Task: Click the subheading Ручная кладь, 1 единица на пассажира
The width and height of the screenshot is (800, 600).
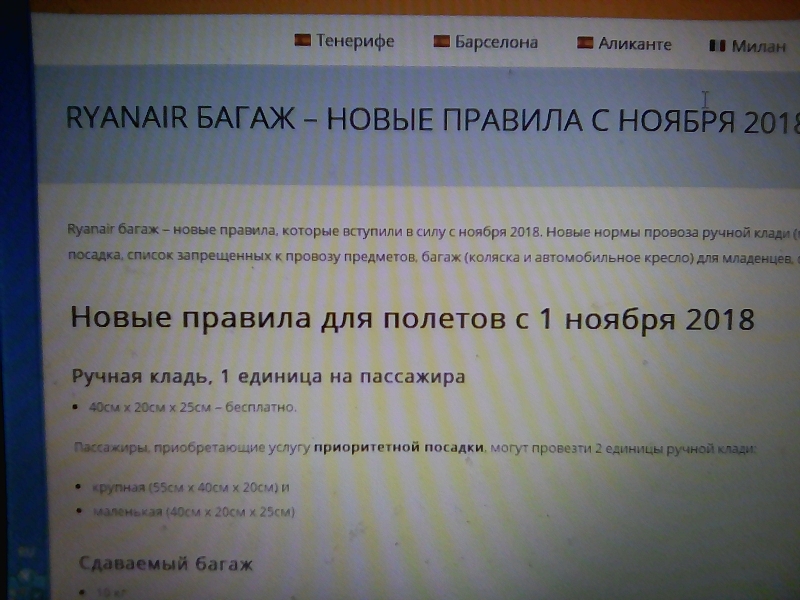Action: pyautogui.click(x=268, y=377)
